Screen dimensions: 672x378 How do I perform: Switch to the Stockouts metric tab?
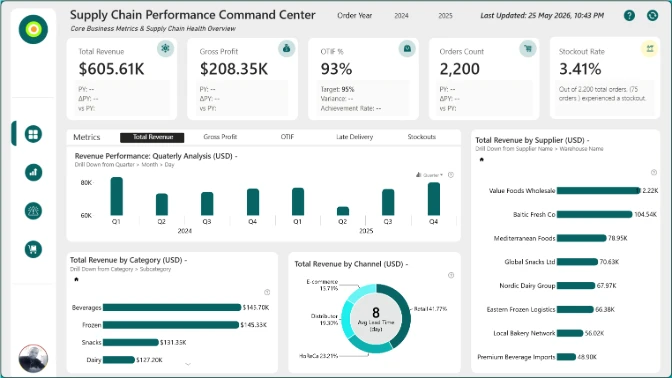click(x=421, y=137)
